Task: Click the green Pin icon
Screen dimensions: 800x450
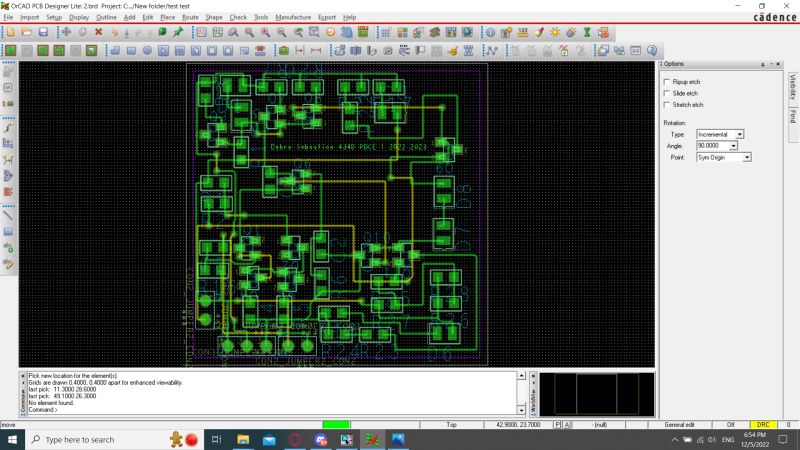Action: click(x=178, y=33)
